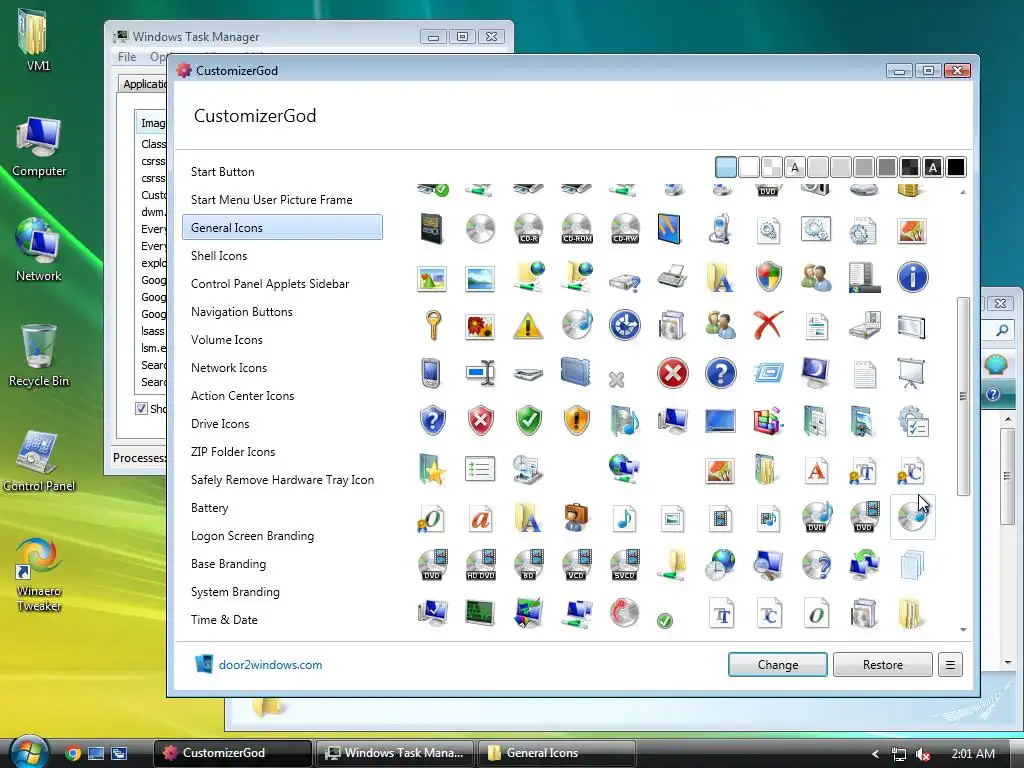Go to Navigation Buttons category

242,312
